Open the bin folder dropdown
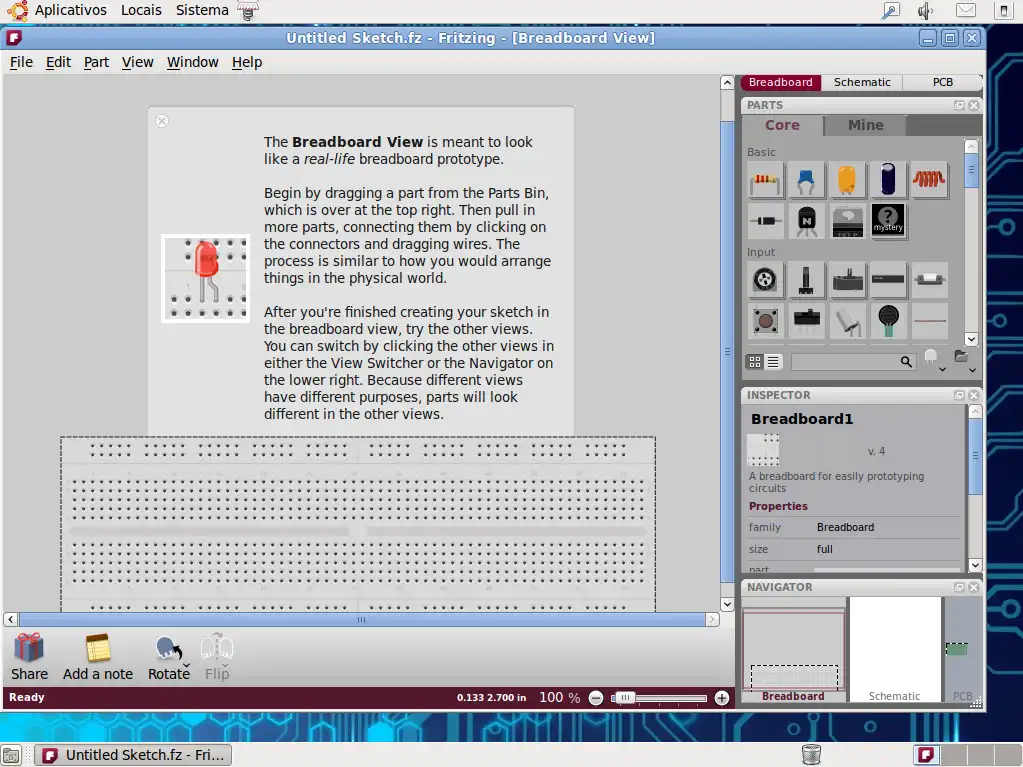1023x767 pixels. [964, 361]
